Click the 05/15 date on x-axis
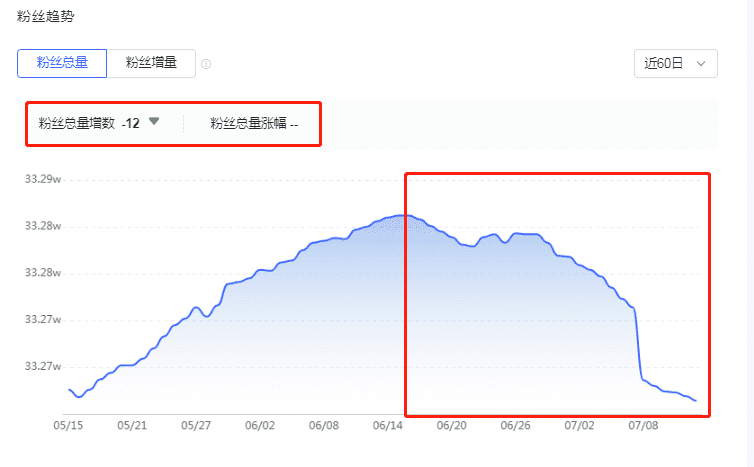 click(x=68, y=426)
